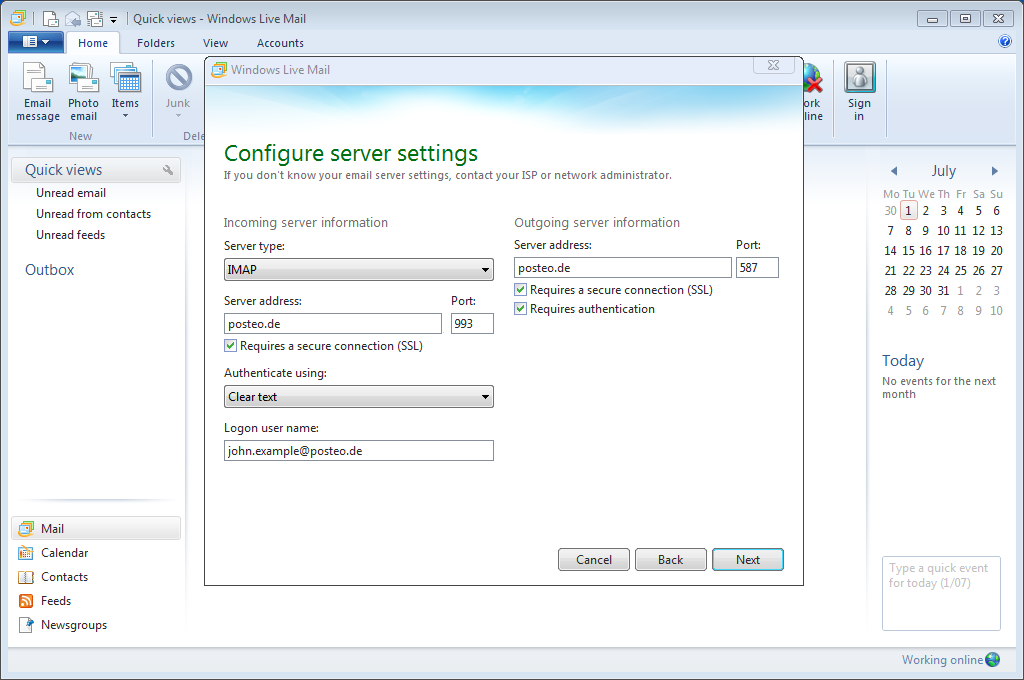This screenshot has height=680, width=1024.
Task: Click the quick event entry box
Action: 940,593
